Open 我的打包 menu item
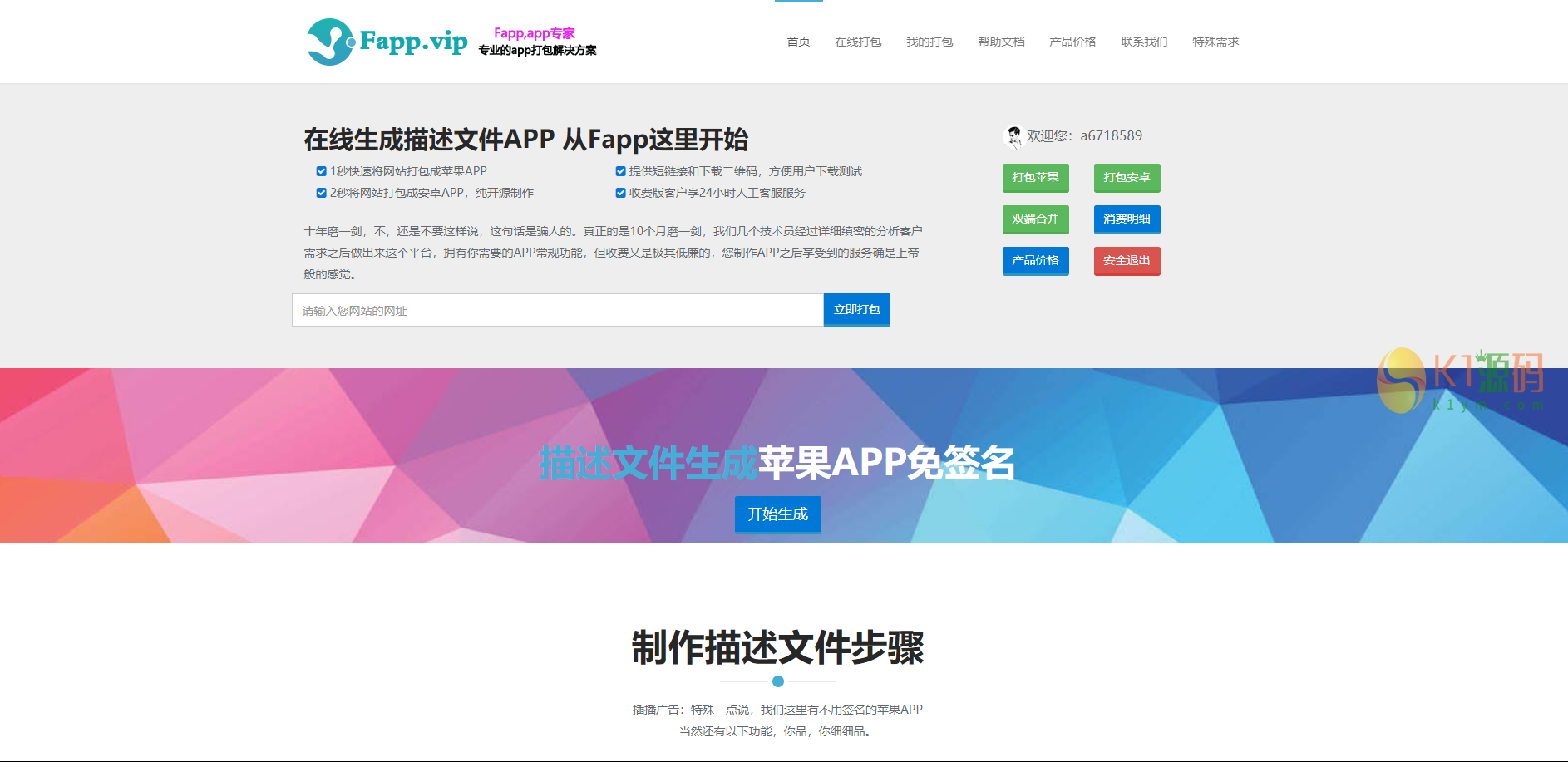1568x762 pixels. click(929, 42)
